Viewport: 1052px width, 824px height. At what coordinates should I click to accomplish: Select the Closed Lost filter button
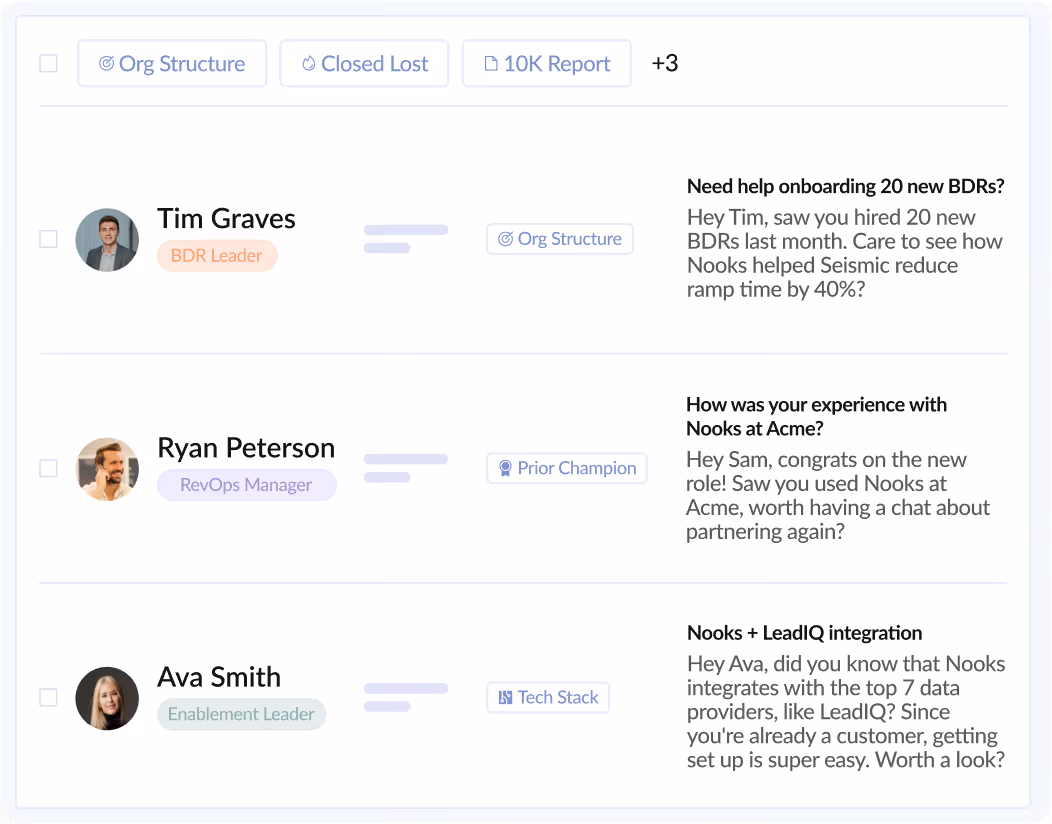364,64
